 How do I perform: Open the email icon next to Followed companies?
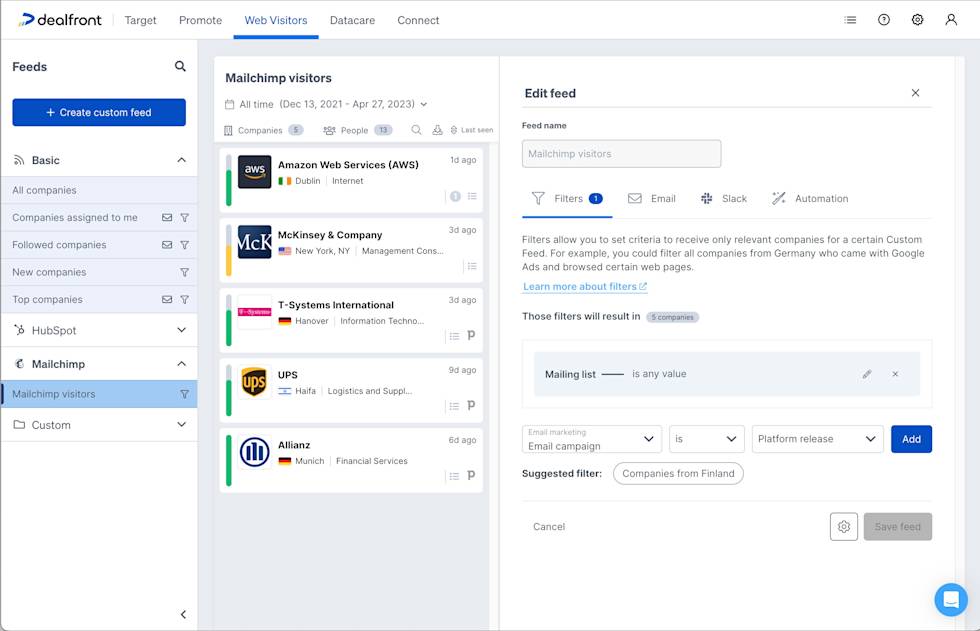tap(164, 244)
